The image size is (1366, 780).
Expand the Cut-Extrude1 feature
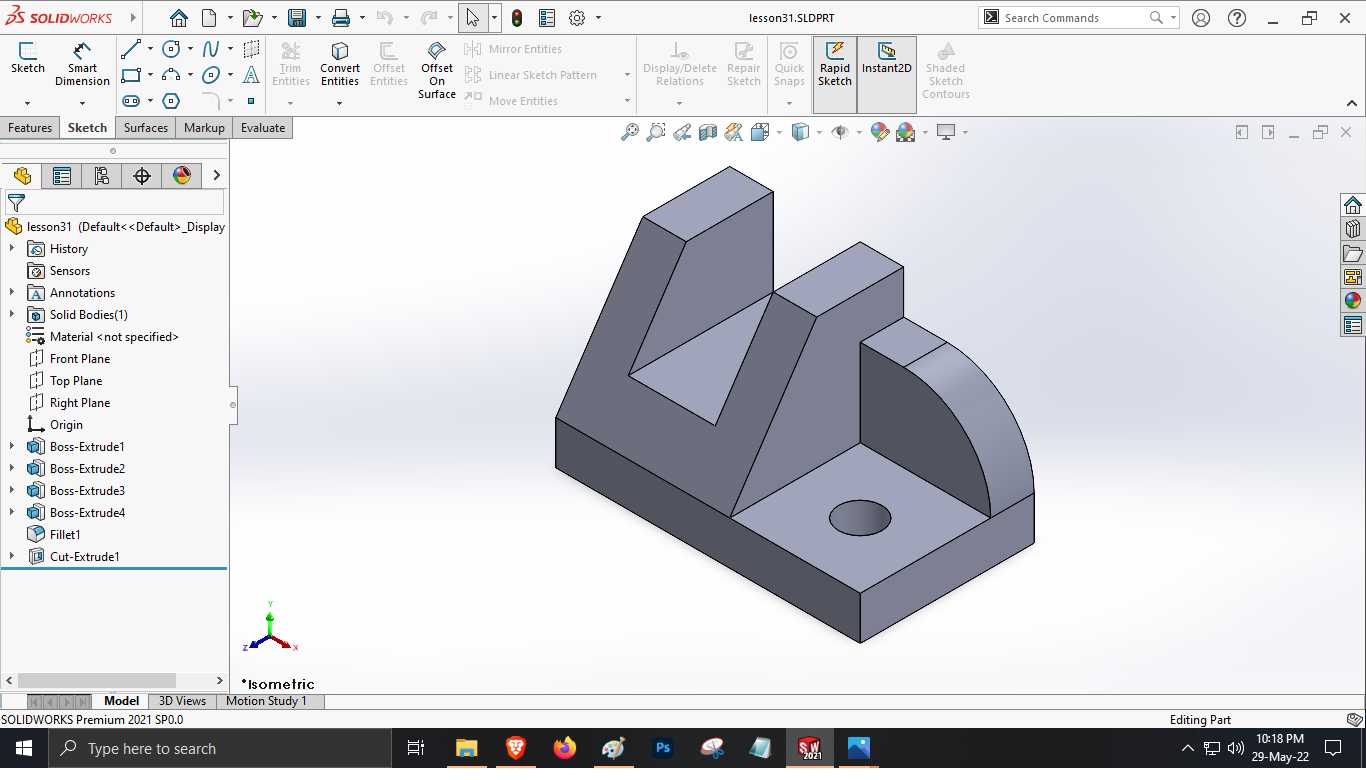click(12, 557)
